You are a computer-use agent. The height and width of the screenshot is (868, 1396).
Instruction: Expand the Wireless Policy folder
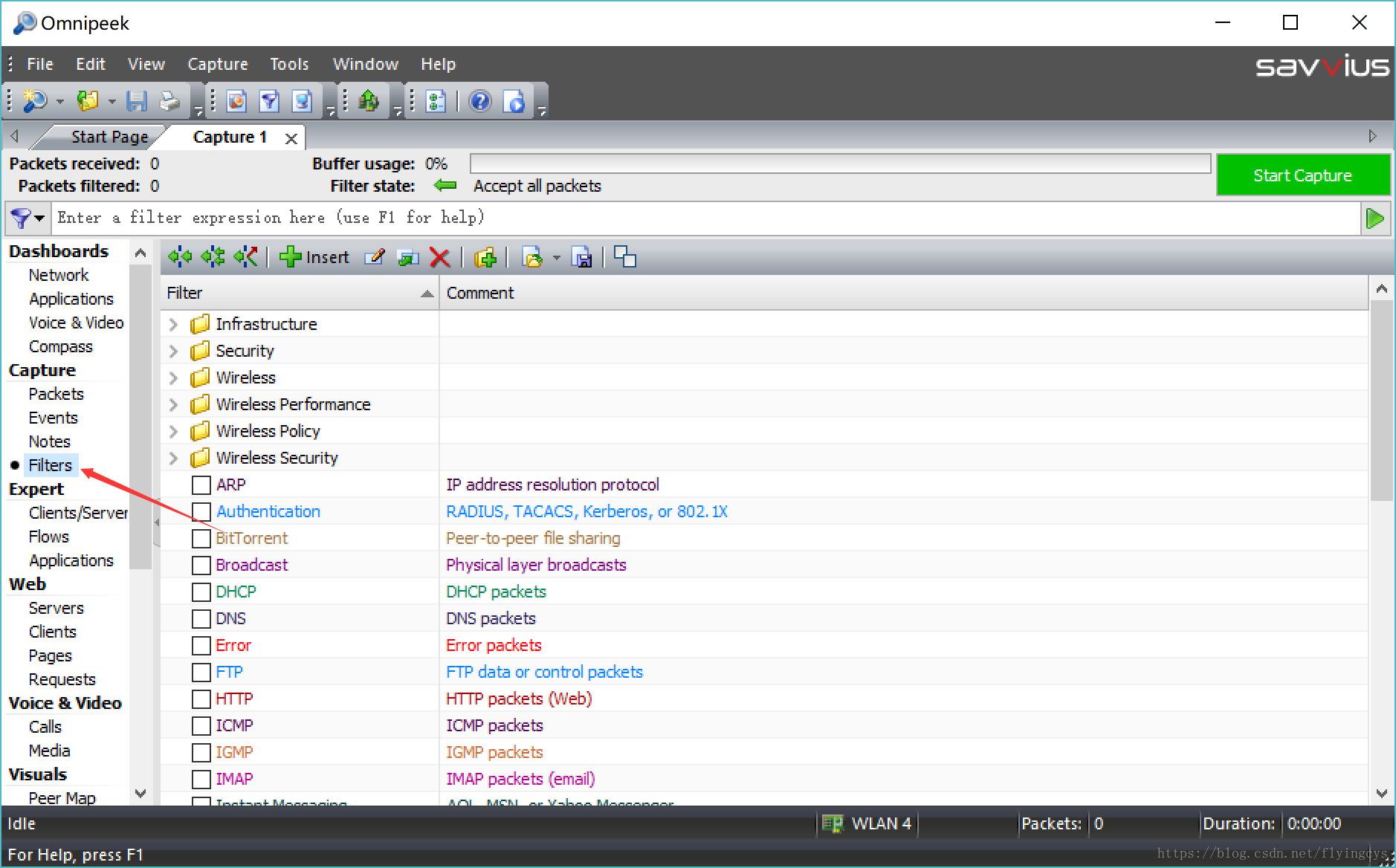pos(173,431)
